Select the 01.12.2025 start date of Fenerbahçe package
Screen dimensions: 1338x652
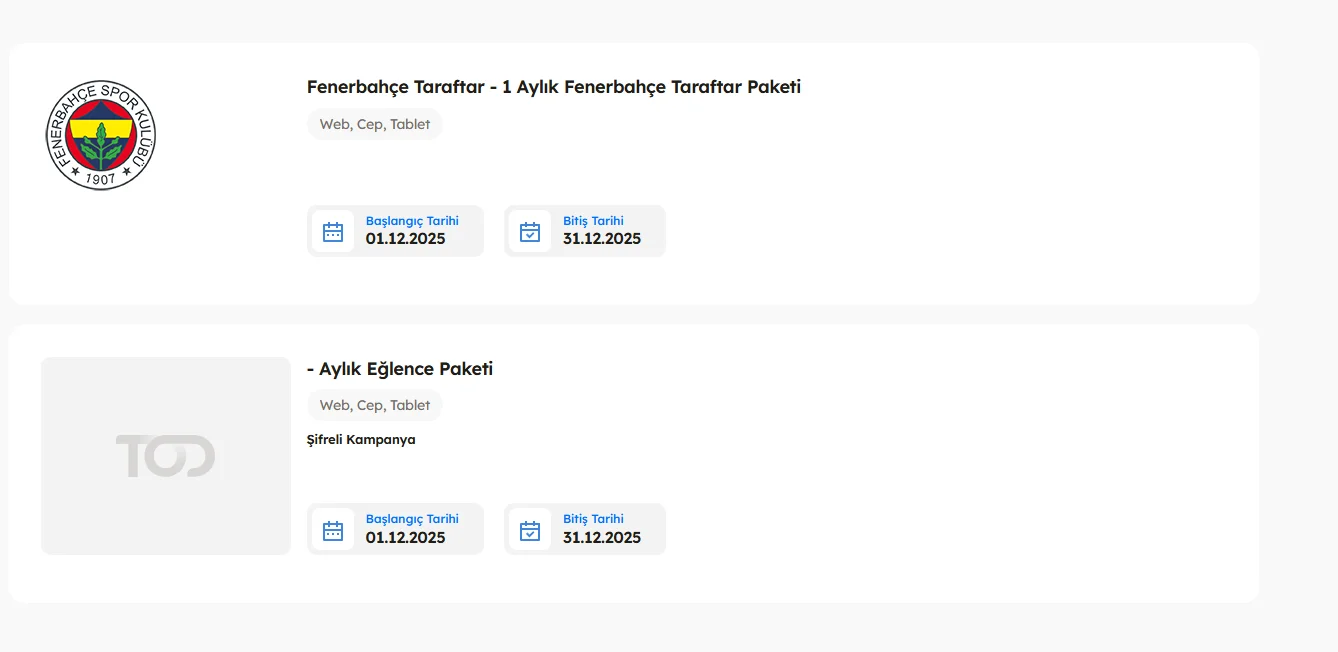click(405, 239)
